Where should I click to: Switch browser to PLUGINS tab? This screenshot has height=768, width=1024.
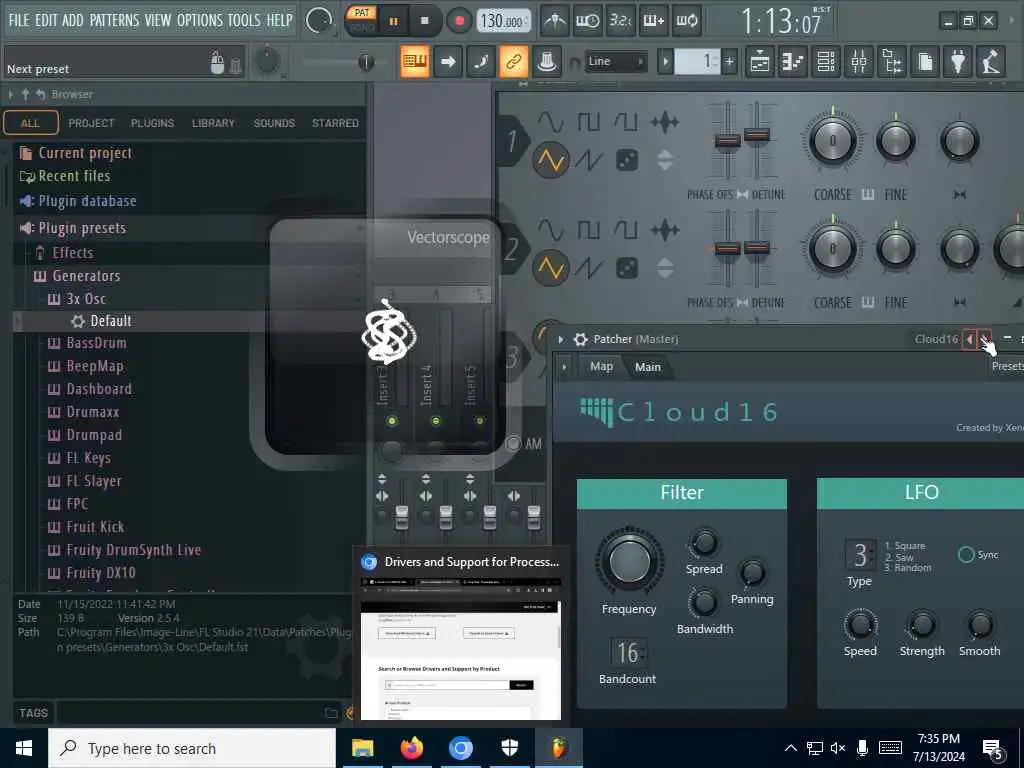tap(152, 123)
